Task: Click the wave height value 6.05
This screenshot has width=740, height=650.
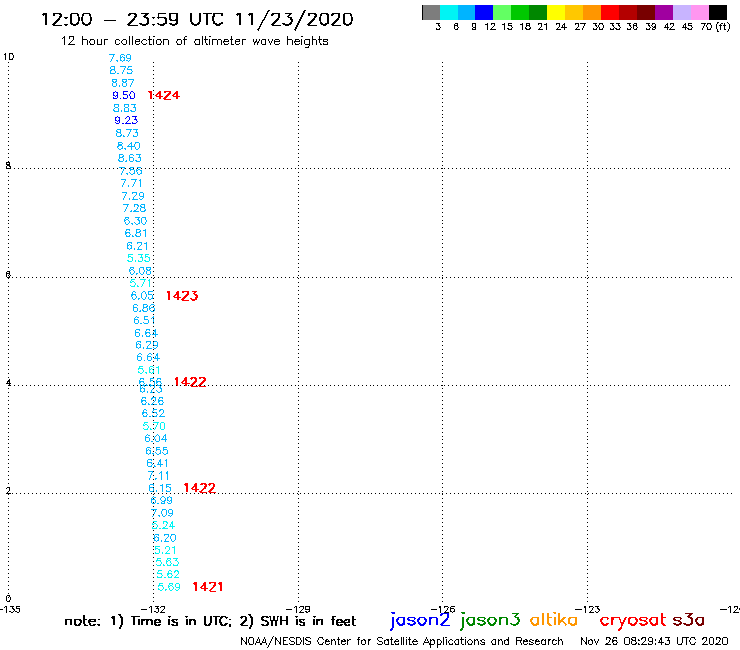Action: point(142,296)
